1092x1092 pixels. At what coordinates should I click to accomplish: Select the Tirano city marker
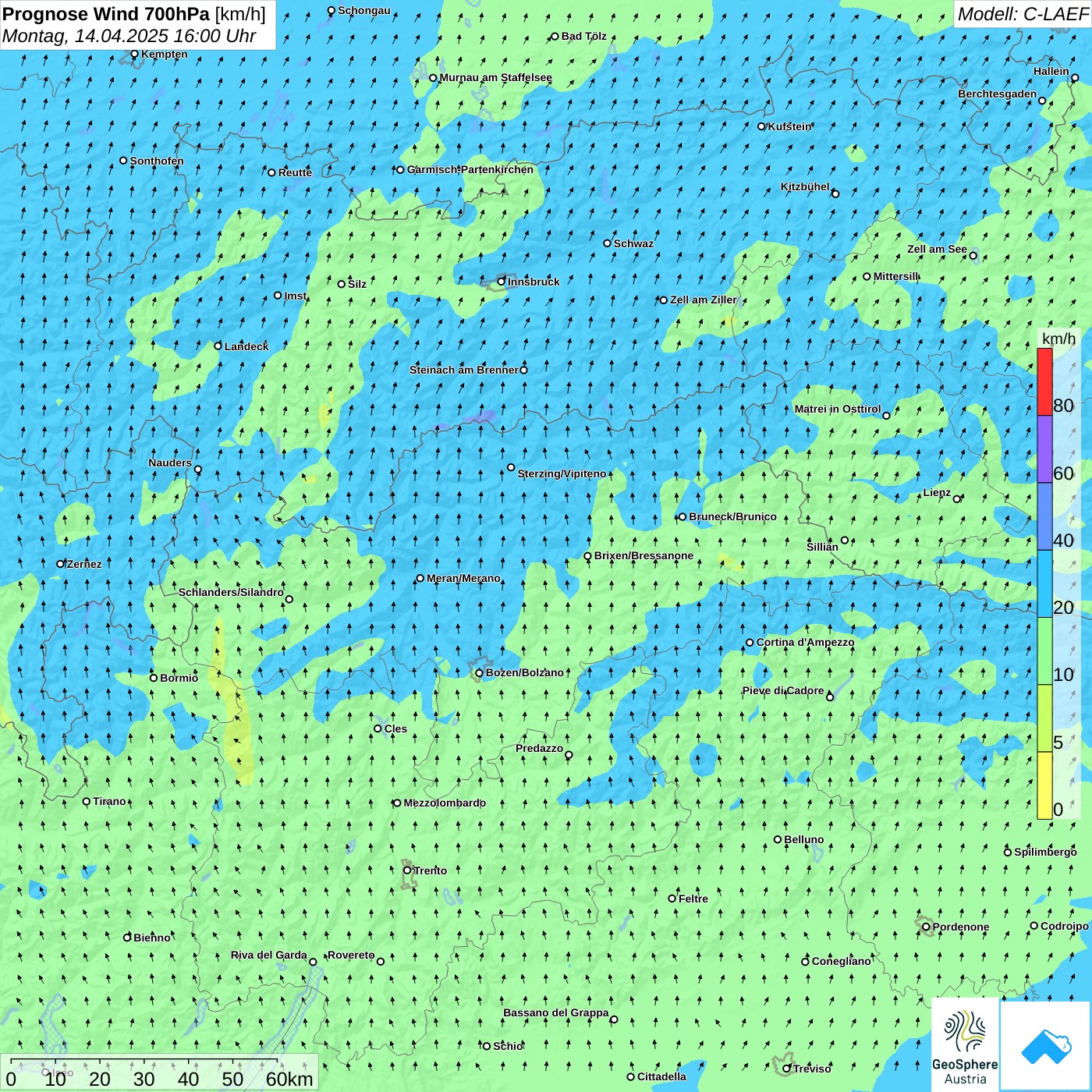(87, 801)
